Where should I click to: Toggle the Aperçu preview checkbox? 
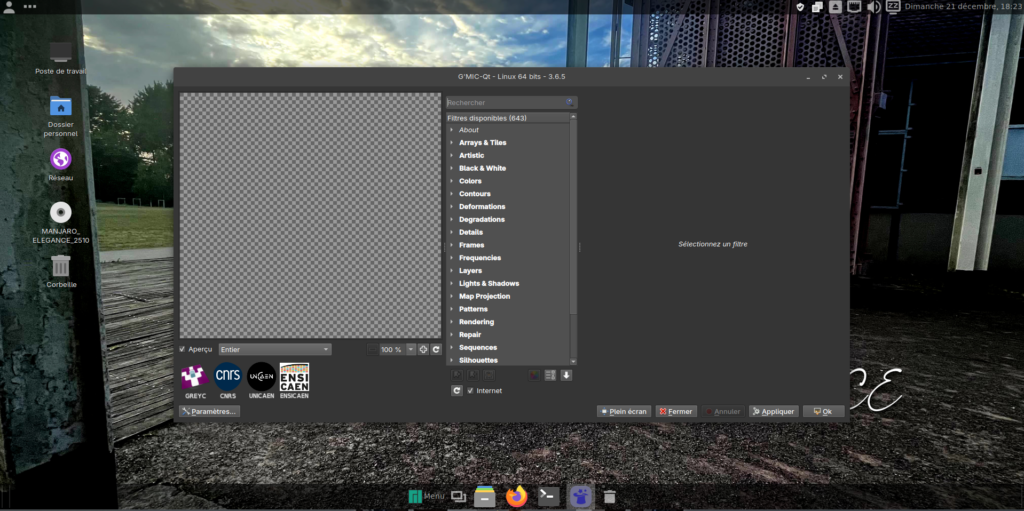182,349
